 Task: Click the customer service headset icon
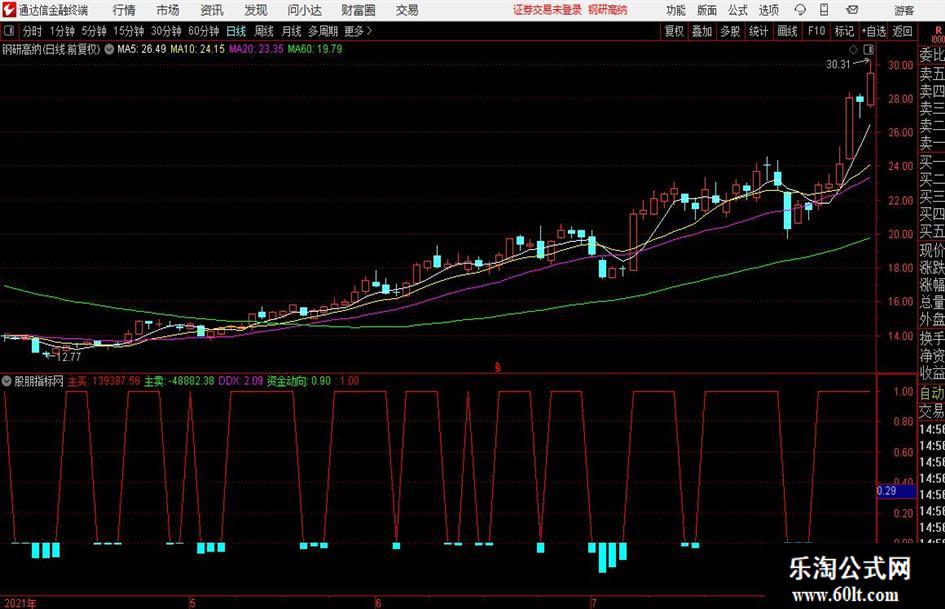(x=800, y=10)
